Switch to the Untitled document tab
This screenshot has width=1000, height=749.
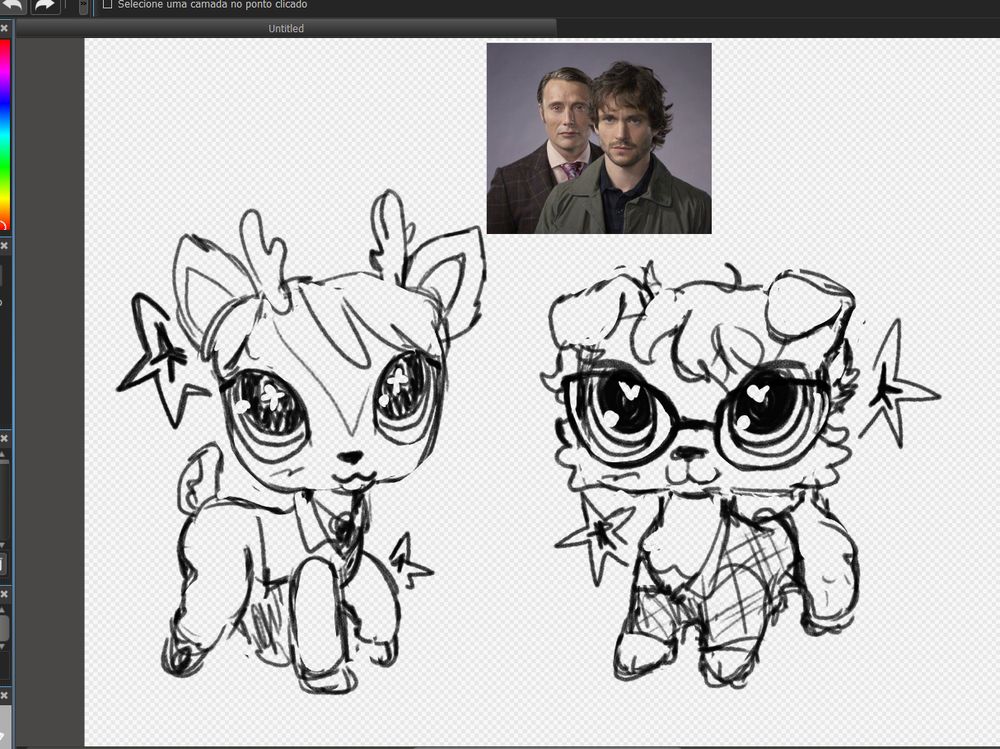[x=286, y=28]
